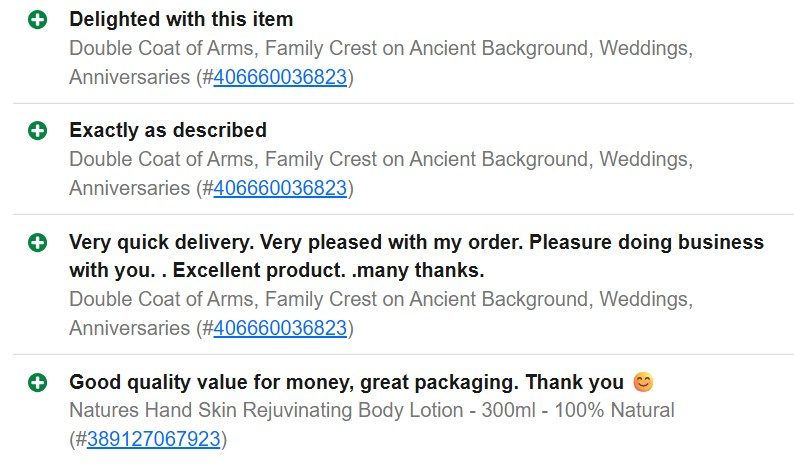Viewport: 794px width, 464px height.
Task: Follow item link below the "Very quick delivery" feedback
Action: coord(280,328)
